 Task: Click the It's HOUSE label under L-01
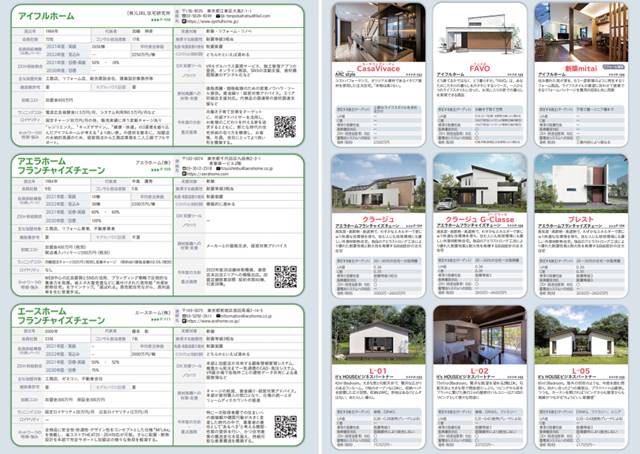point(364,377)
